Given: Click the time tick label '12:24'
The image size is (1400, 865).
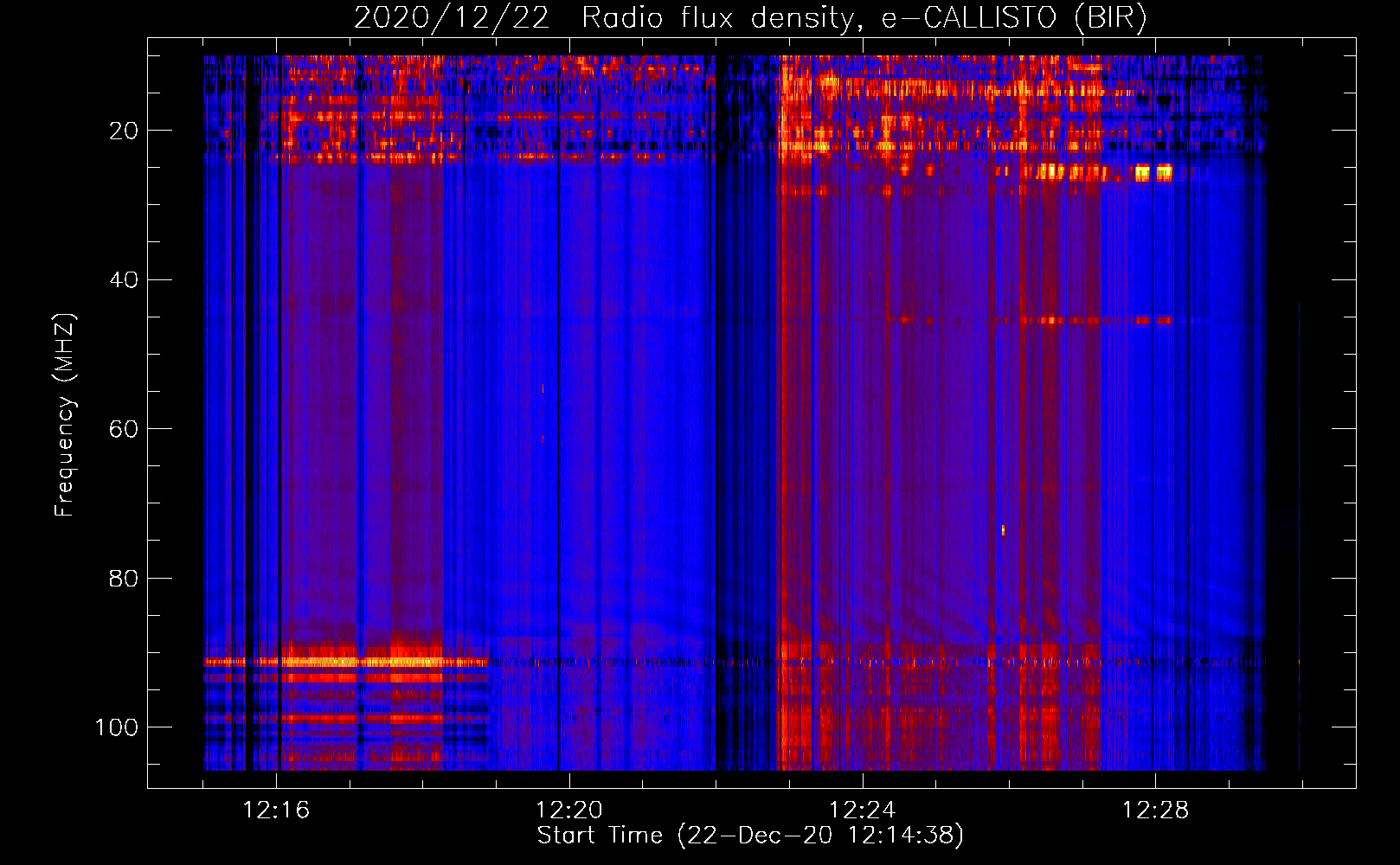Looking at the screenshot, I should (863, 811).
